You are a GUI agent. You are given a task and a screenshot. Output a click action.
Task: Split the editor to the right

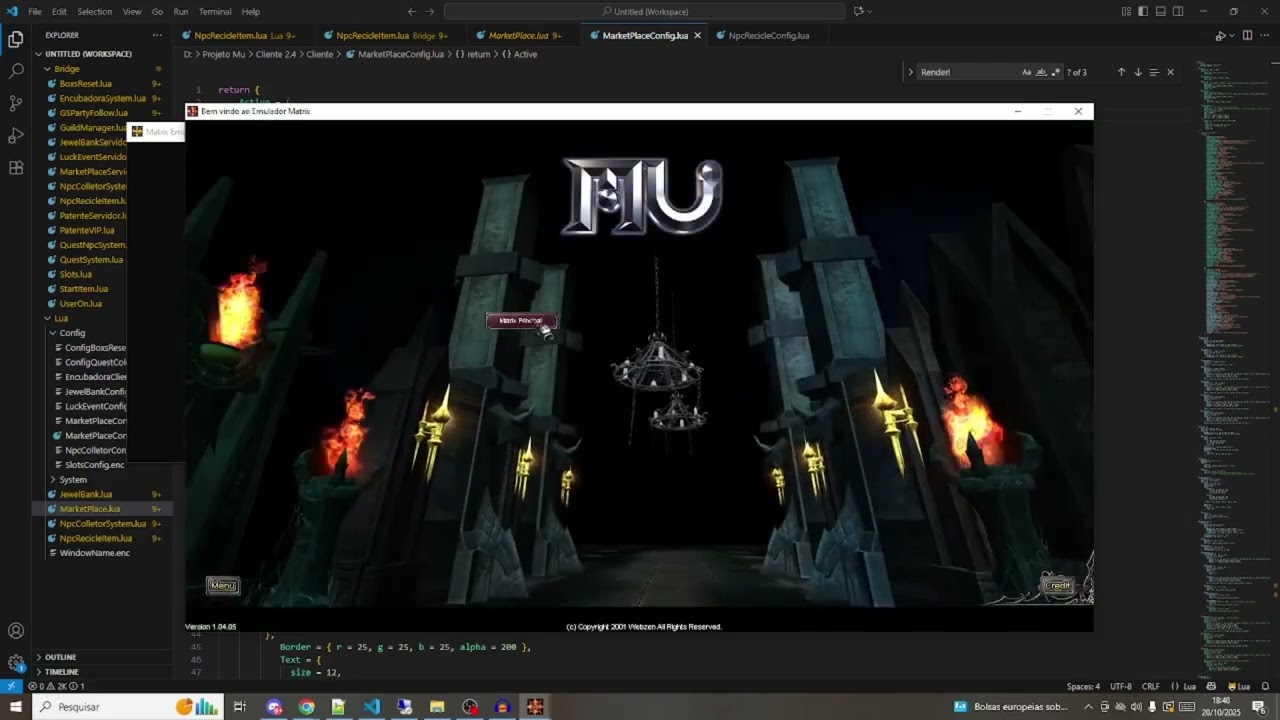click(x=1246, y=35)
